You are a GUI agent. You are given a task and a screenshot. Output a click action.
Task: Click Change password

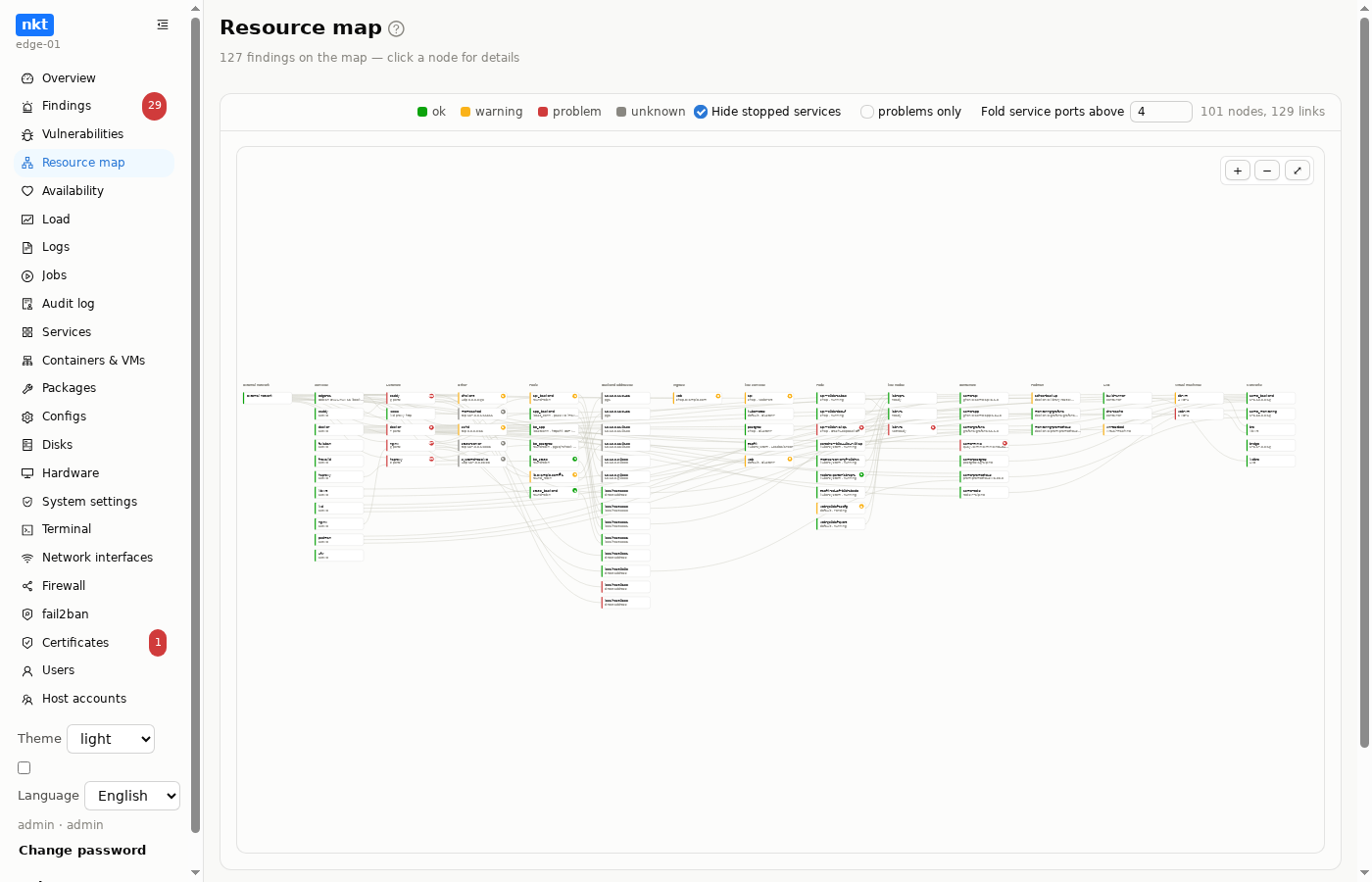82,851
